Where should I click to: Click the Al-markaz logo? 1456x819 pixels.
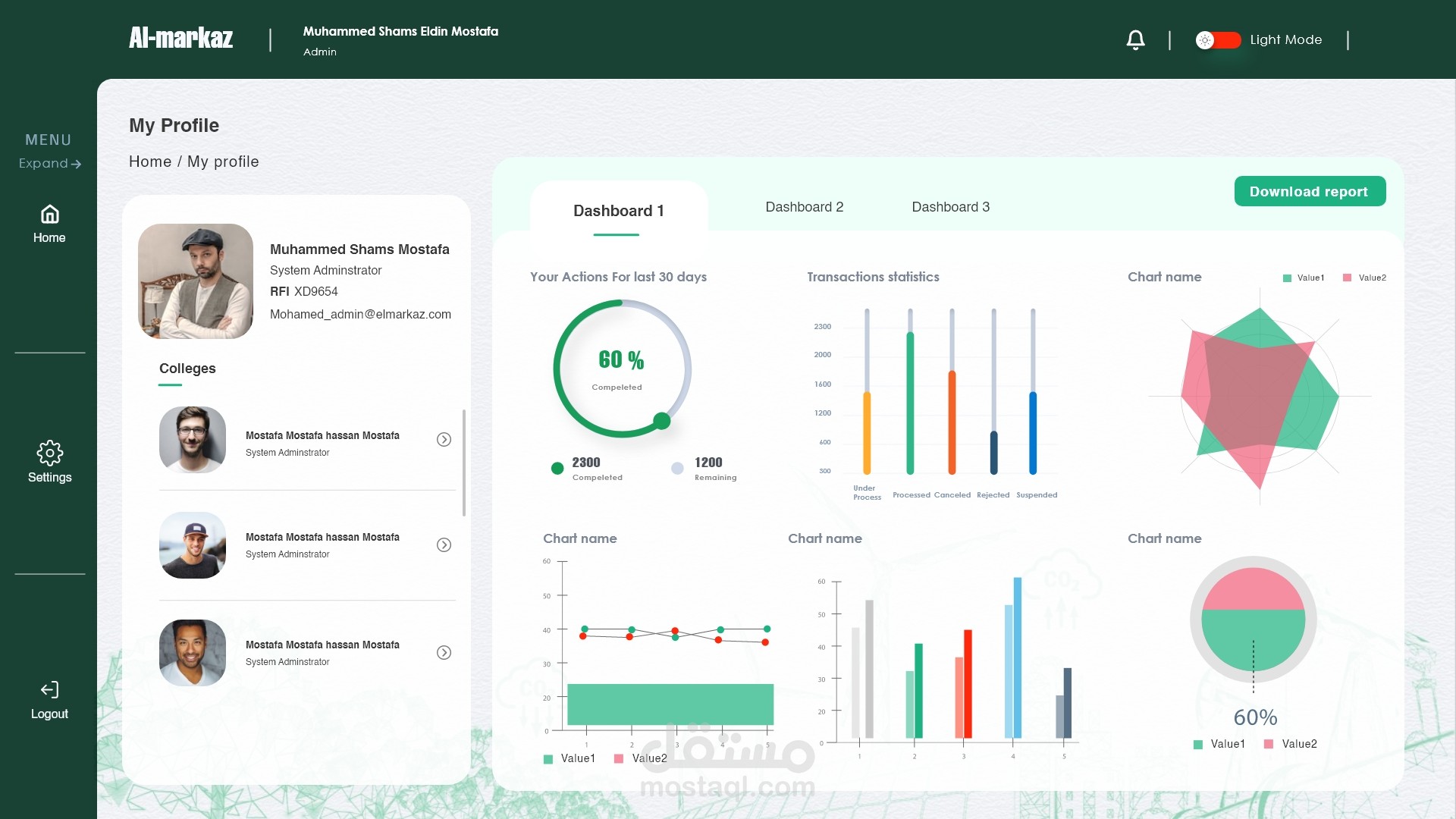click(x=180, y=38)
